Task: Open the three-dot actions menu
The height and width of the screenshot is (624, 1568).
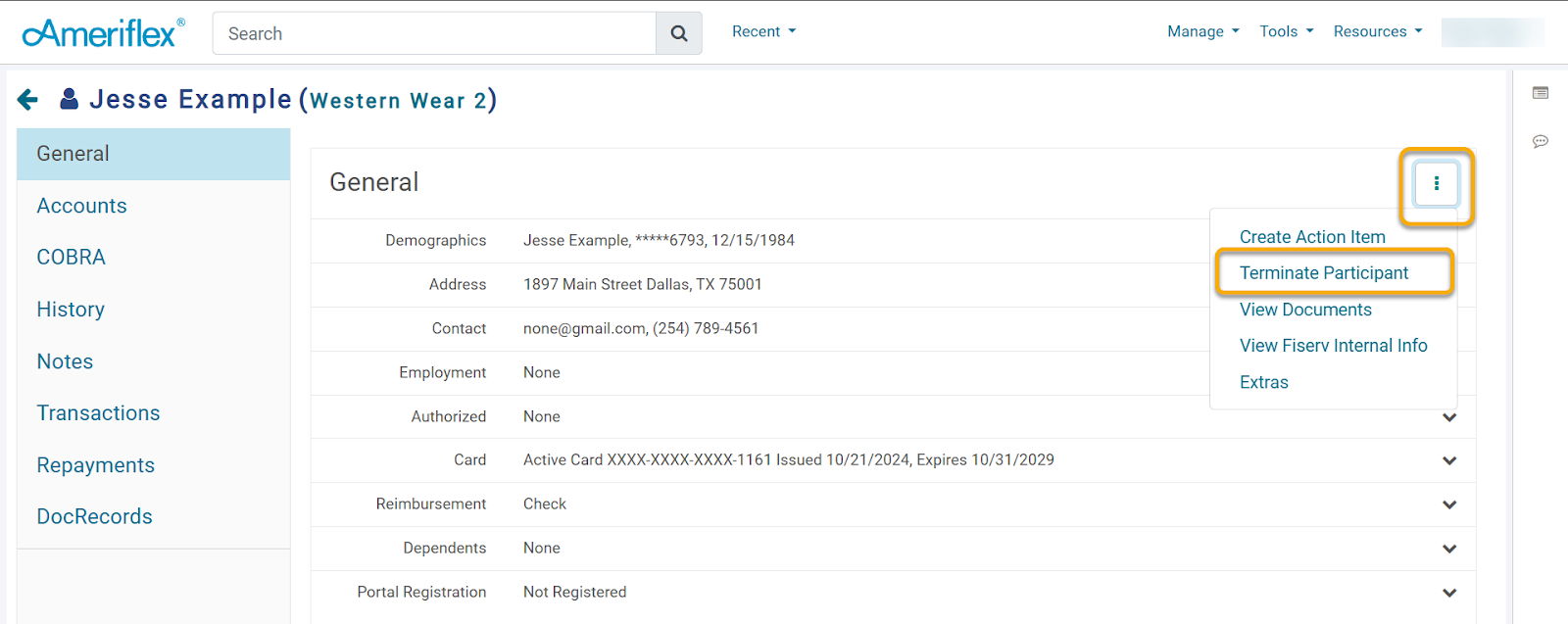Action: pyautogui.click(x=1436, y=183)
